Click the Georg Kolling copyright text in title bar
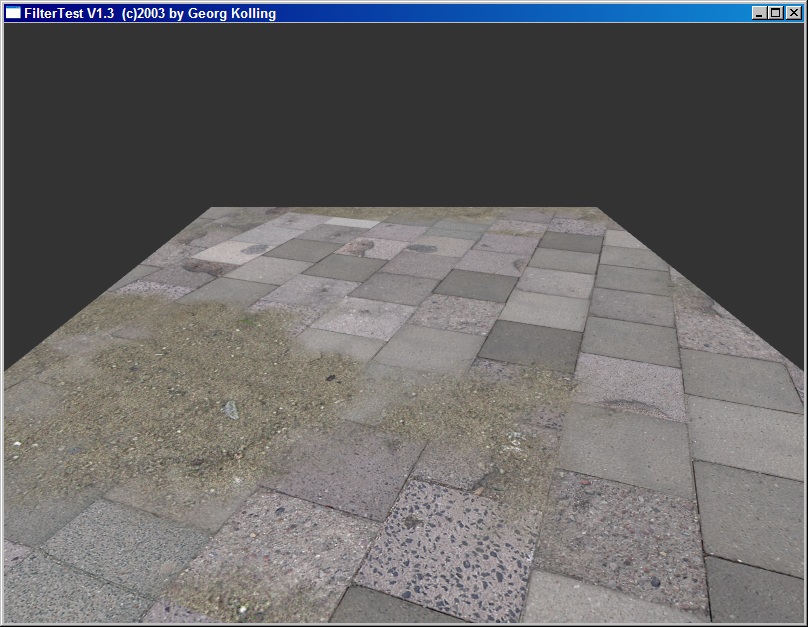This screenshot has width=808, height=627. click(x=230, y=13)
